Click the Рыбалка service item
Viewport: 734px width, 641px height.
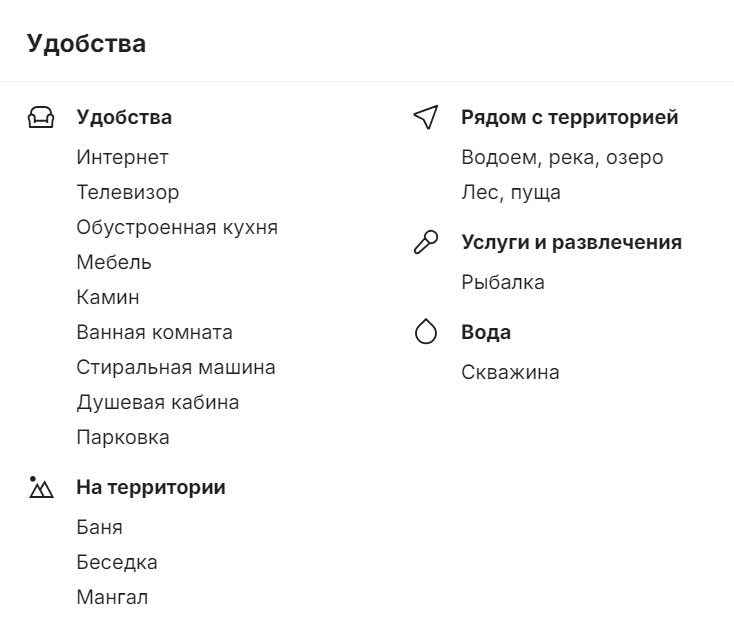click(503, 282)
